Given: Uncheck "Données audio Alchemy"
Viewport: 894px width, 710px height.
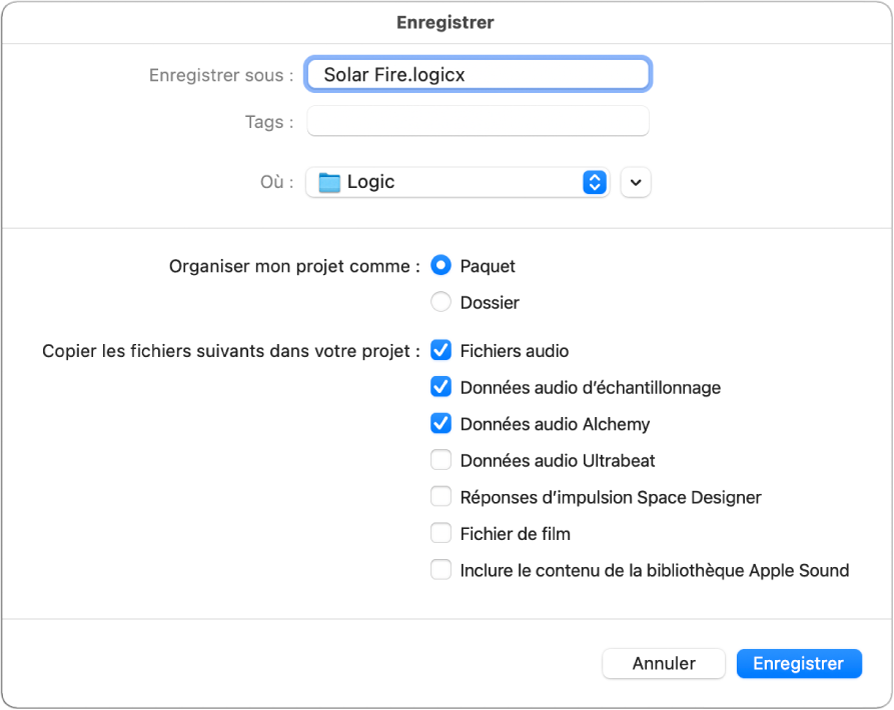Looking at the screenshot, I should (x=441, y=423).
